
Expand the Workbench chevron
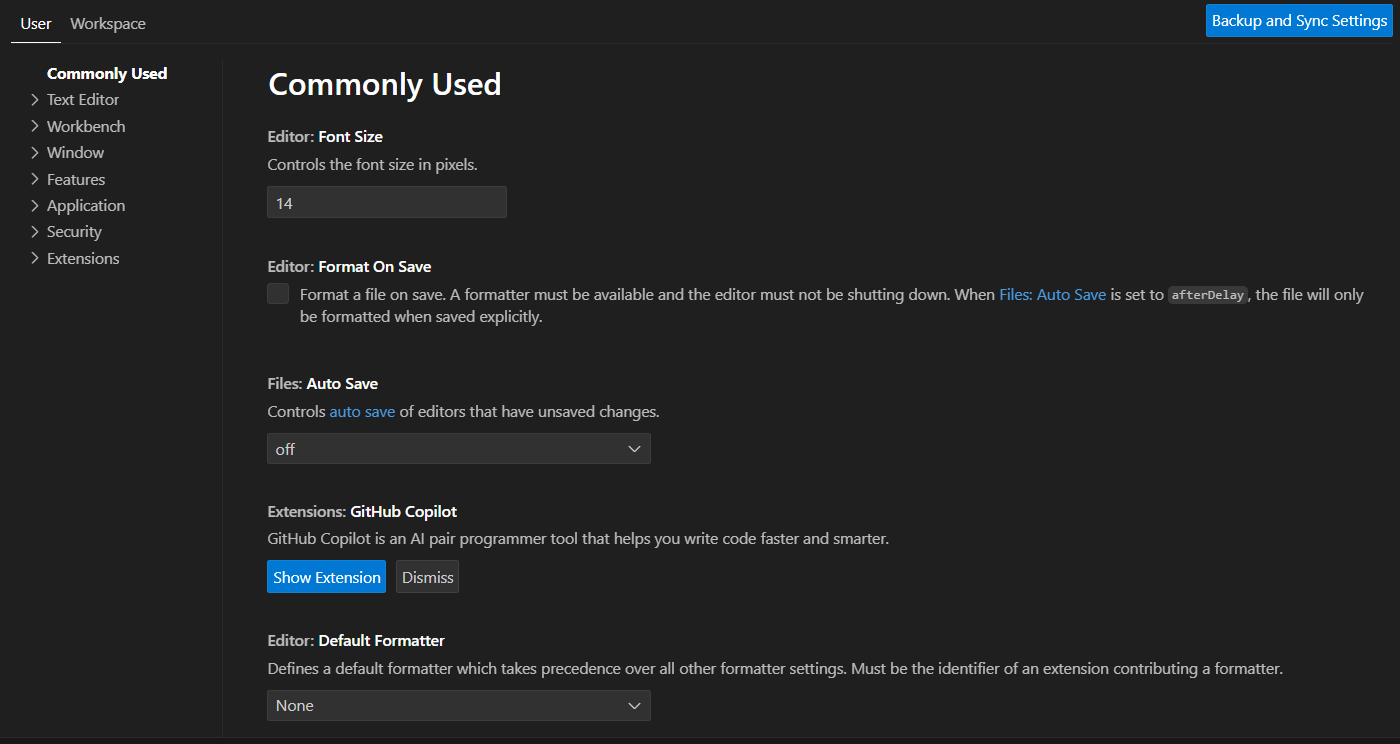(35, 126)
